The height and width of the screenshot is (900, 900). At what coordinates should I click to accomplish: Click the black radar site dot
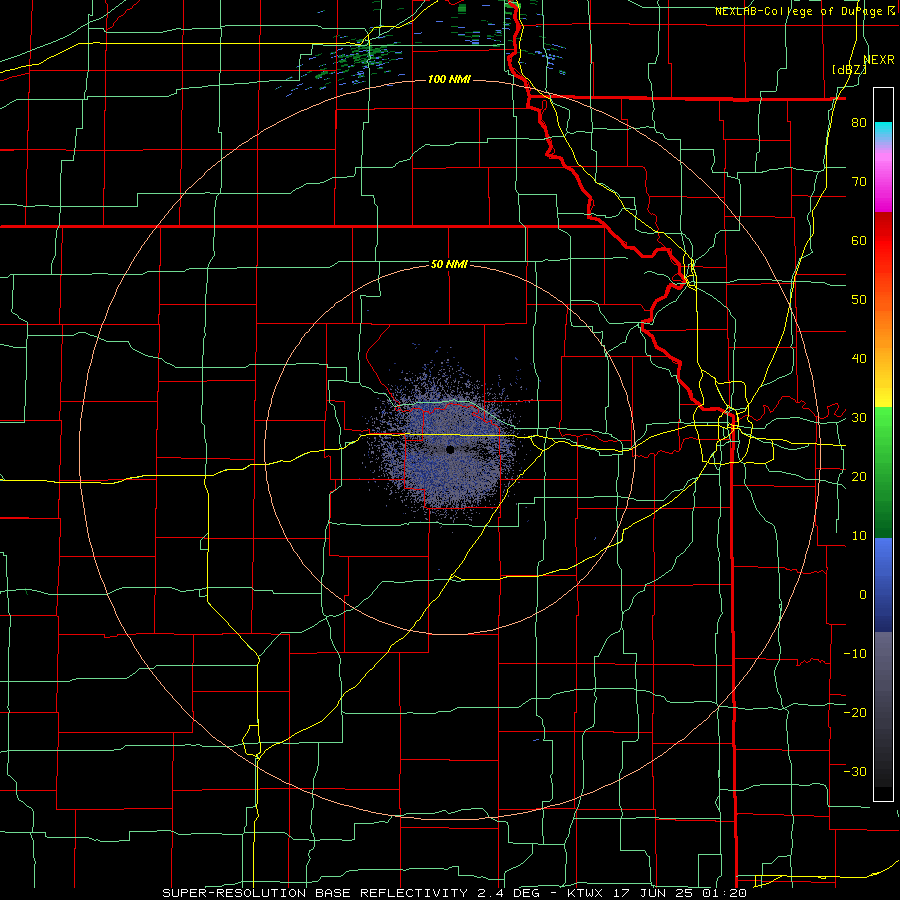click(x=450, y=449)
